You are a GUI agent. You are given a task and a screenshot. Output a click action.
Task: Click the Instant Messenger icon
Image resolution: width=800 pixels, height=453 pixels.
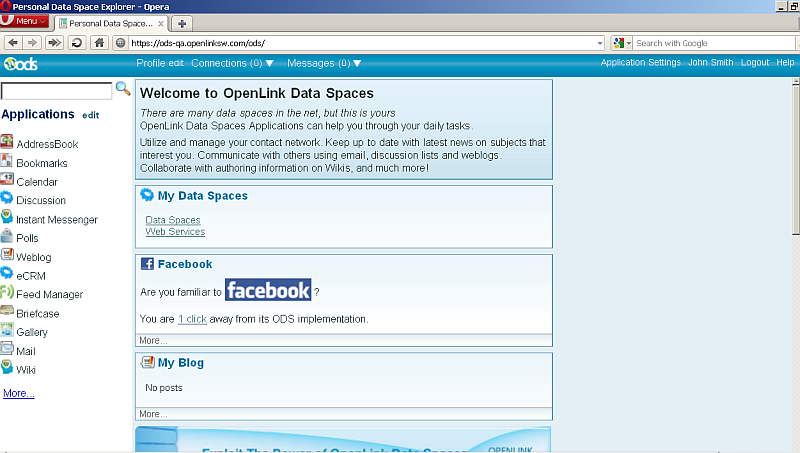(x=7, y=218)
